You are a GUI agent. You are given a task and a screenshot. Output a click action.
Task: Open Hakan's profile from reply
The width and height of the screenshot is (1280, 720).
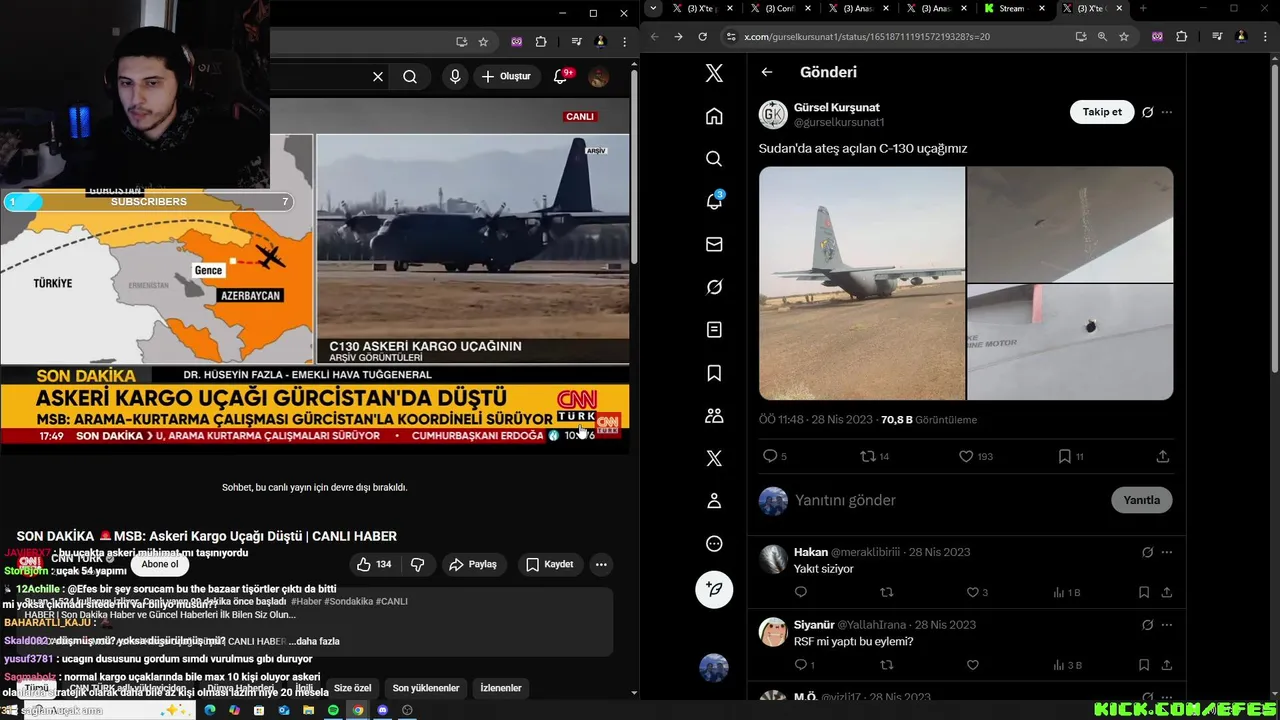(811, 552)
